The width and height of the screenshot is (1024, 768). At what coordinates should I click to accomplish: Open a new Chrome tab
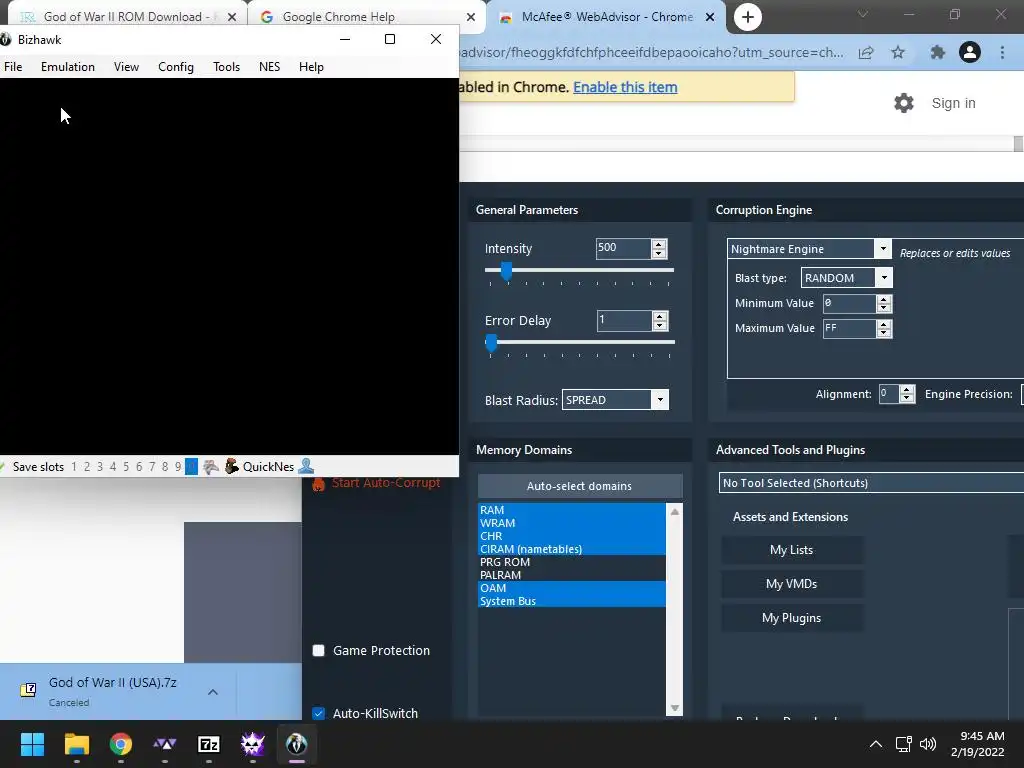tap(748, 17)
